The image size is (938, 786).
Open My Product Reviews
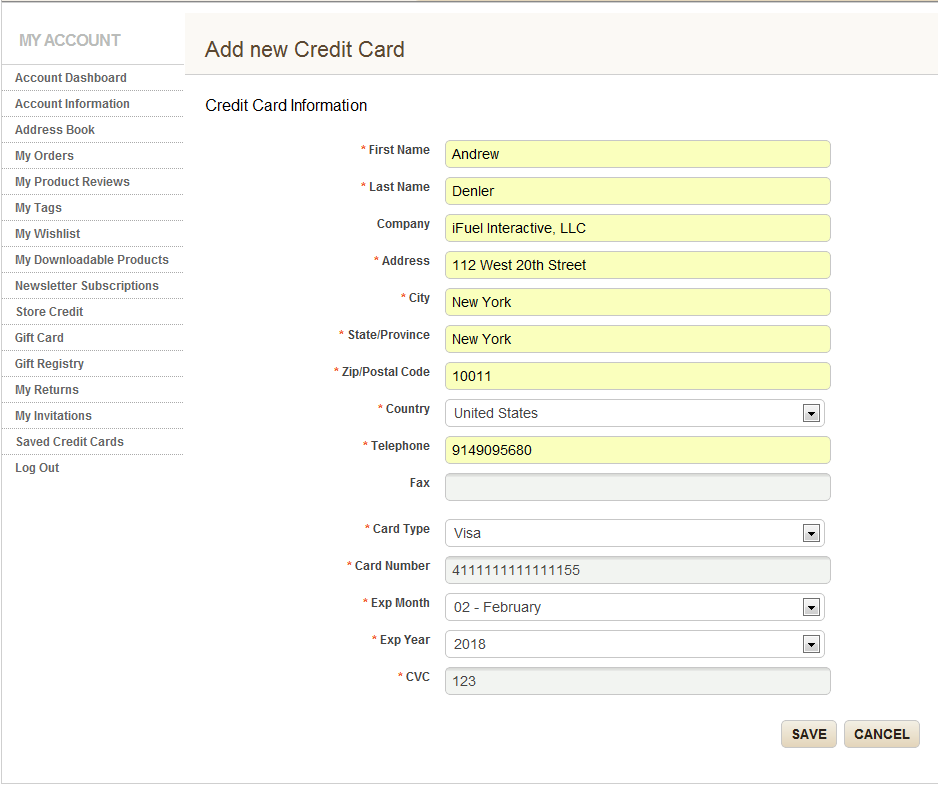click(72, 182)
